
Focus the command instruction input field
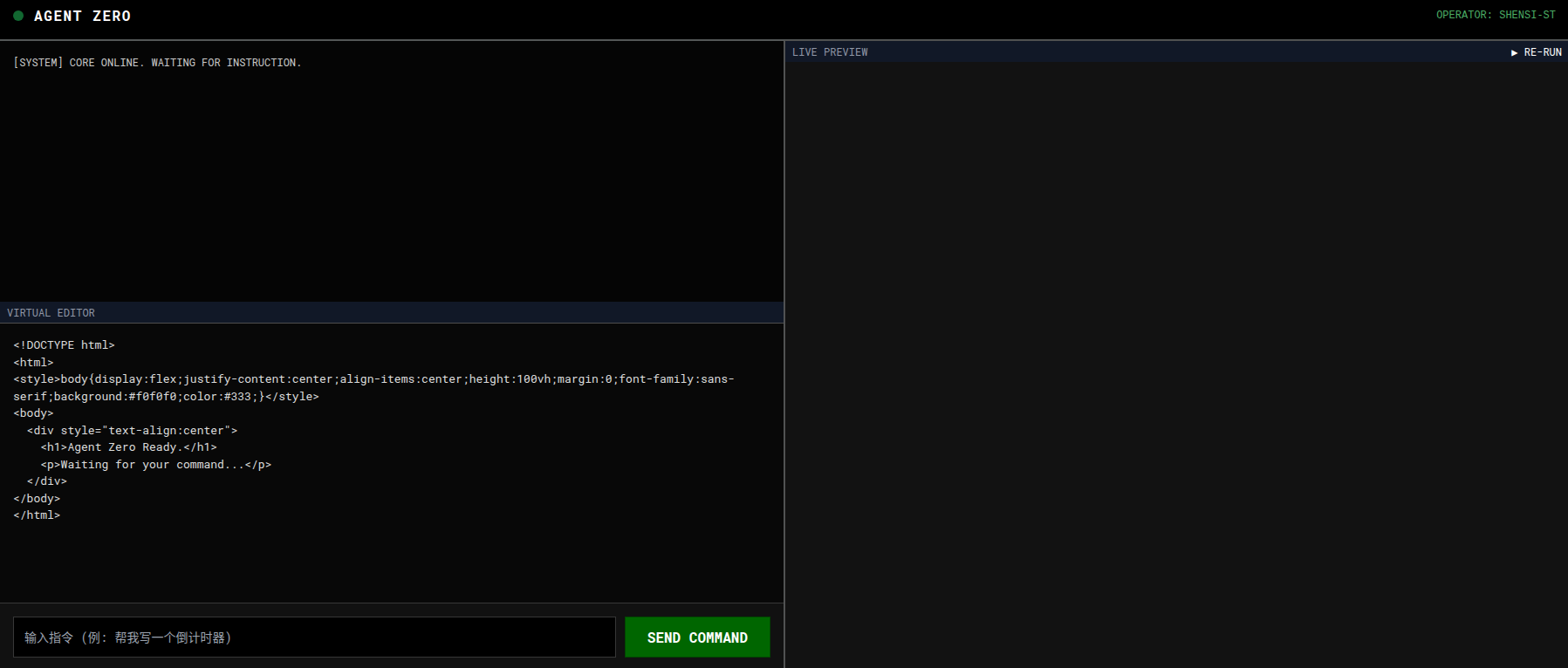coord(314,637)
